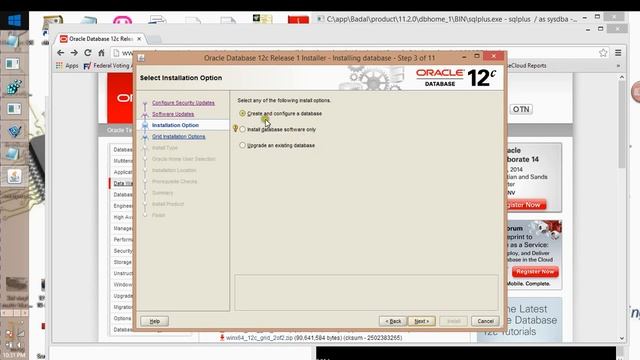The image size is (640, 360).
Task: Click the taskbar clock
Action: point(14,355)
